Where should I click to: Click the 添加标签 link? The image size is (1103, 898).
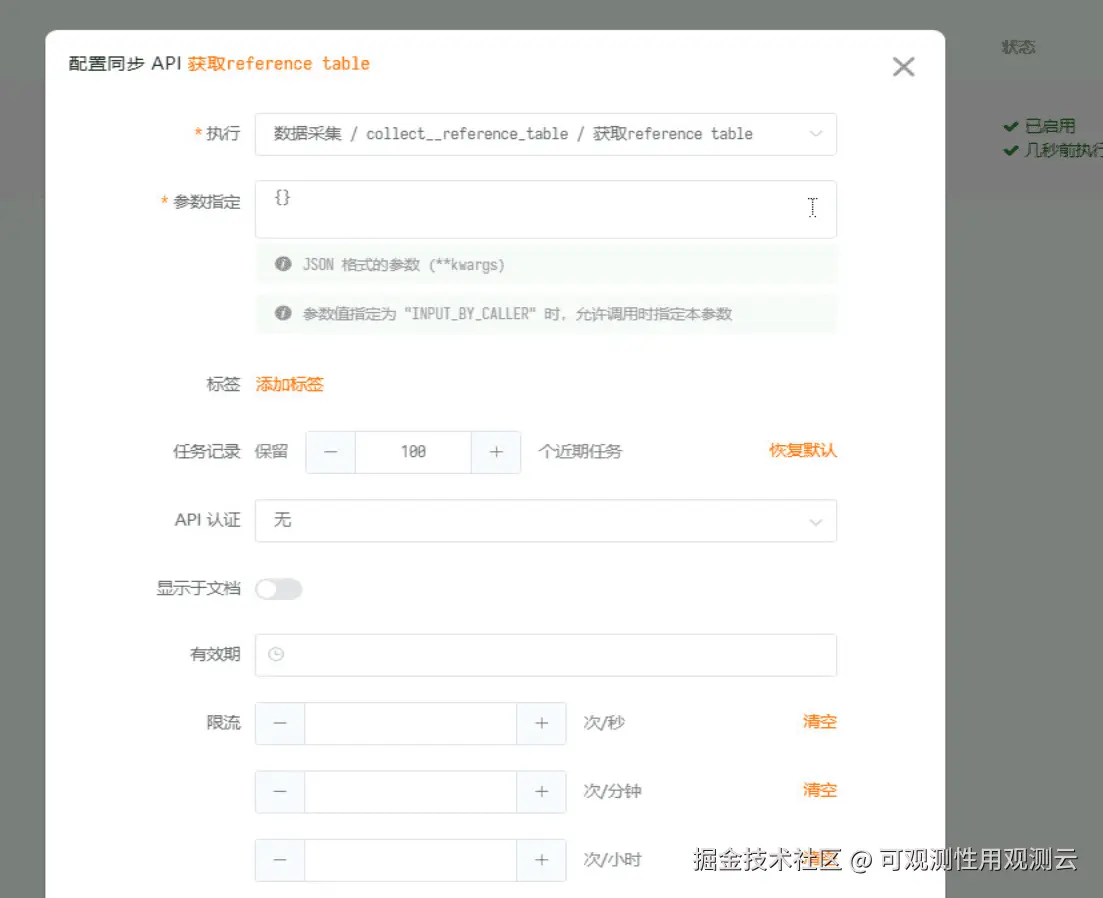click(x=289, y=384)
